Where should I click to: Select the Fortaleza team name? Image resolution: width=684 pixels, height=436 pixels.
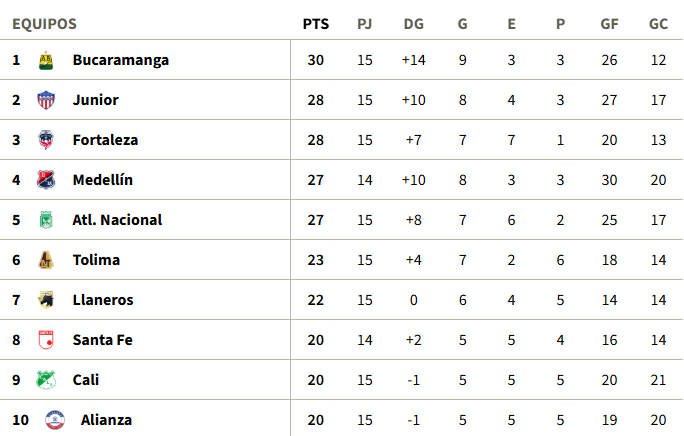click(x=105, y=140)
